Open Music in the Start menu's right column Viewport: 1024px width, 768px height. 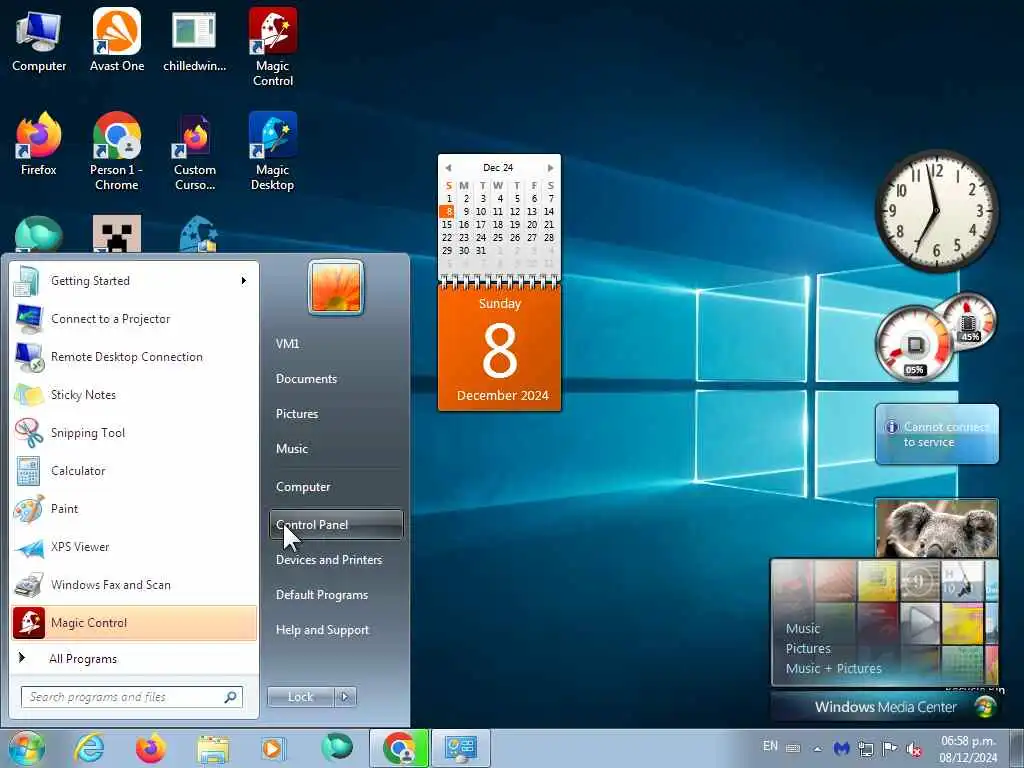(x=336, y=449)
